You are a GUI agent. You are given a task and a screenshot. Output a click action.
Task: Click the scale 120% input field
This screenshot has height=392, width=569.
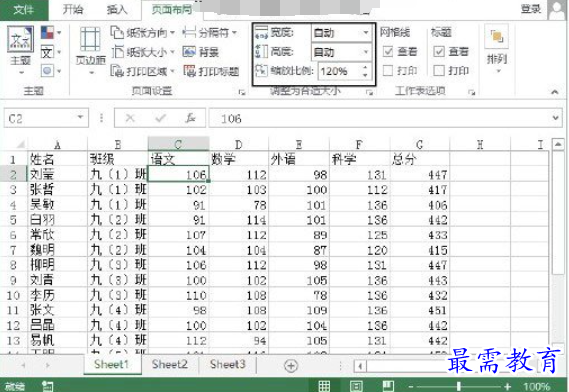pyautogui.click(x=339, y=71)
